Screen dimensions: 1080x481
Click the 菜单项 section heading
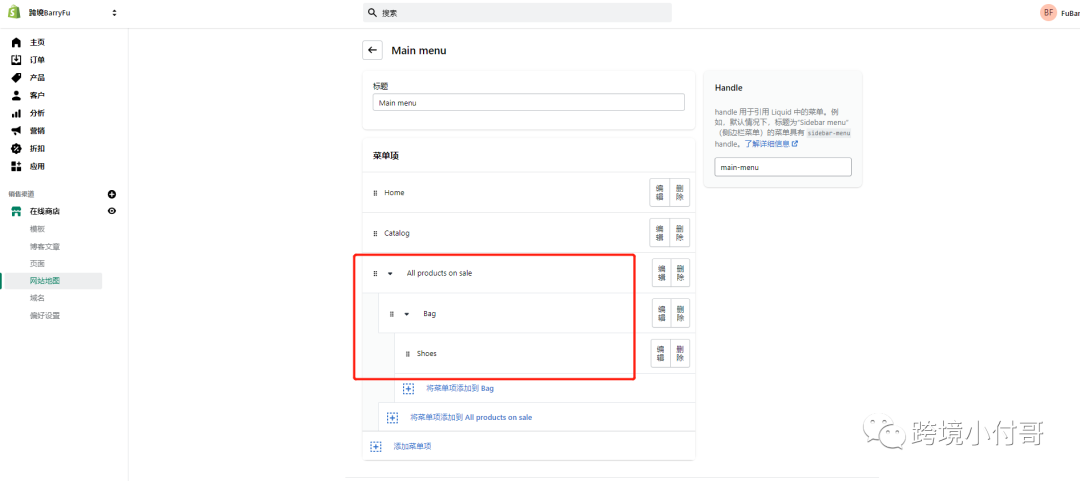(x=386, y=156)
